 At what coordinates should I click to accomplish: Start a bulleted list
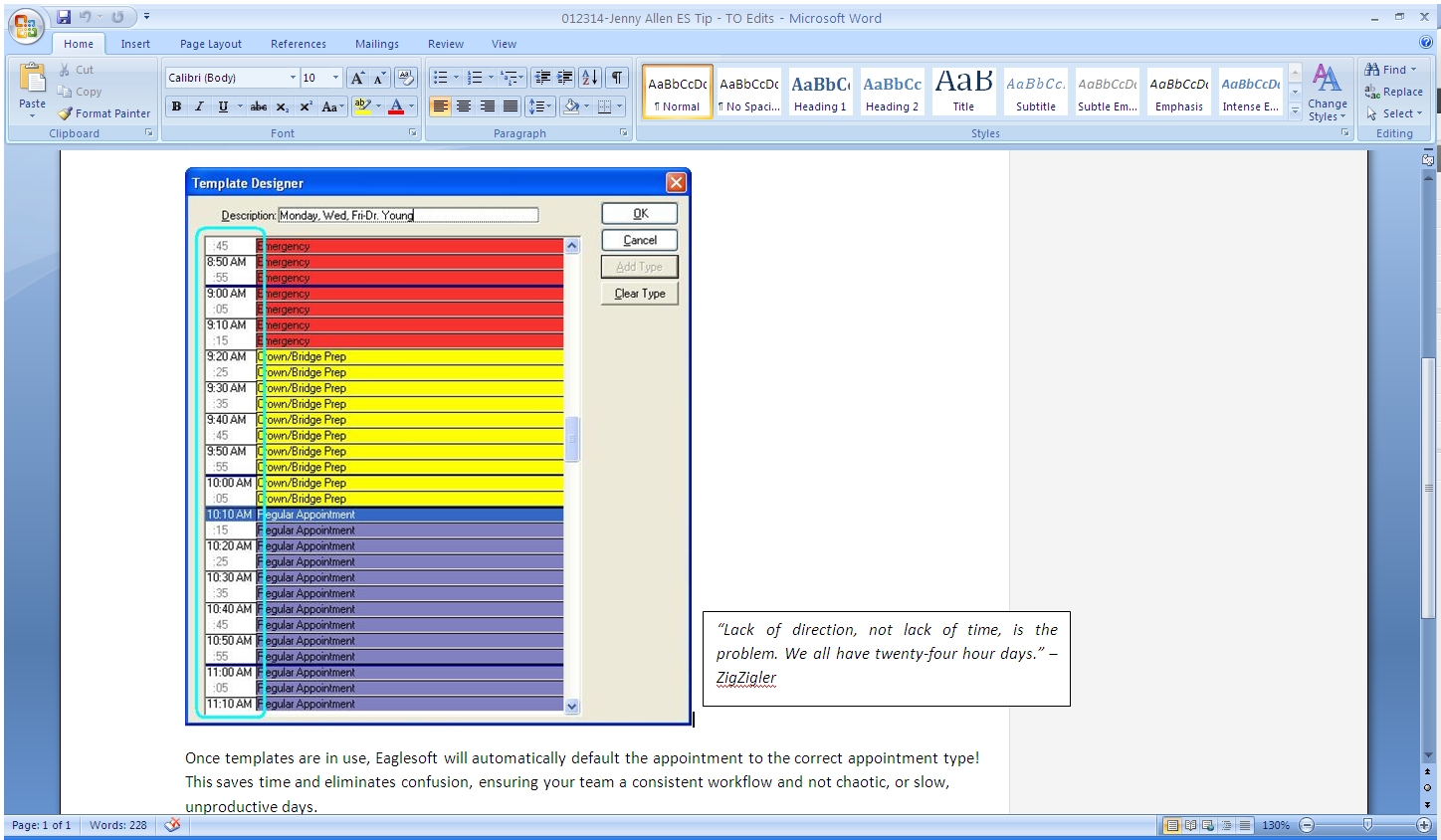[x=441, y=78]
